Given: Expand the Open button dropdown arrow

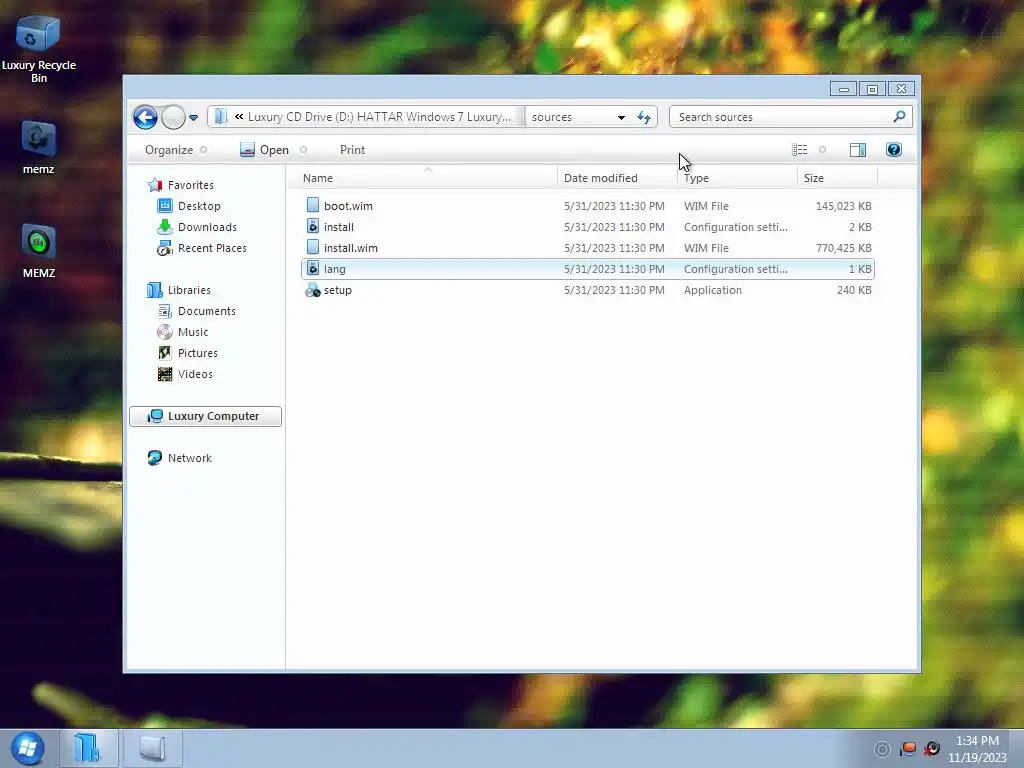Looking at the screenshot, I should 303,150.
